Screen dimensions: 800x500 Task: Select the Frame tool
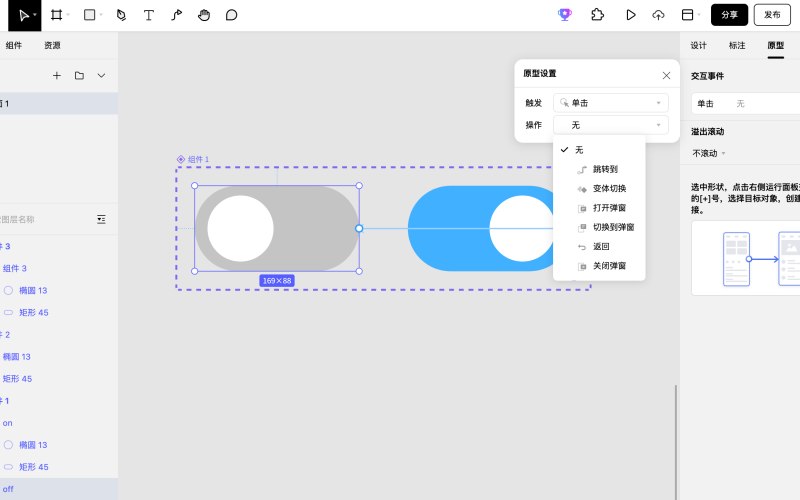click(56, 15)
